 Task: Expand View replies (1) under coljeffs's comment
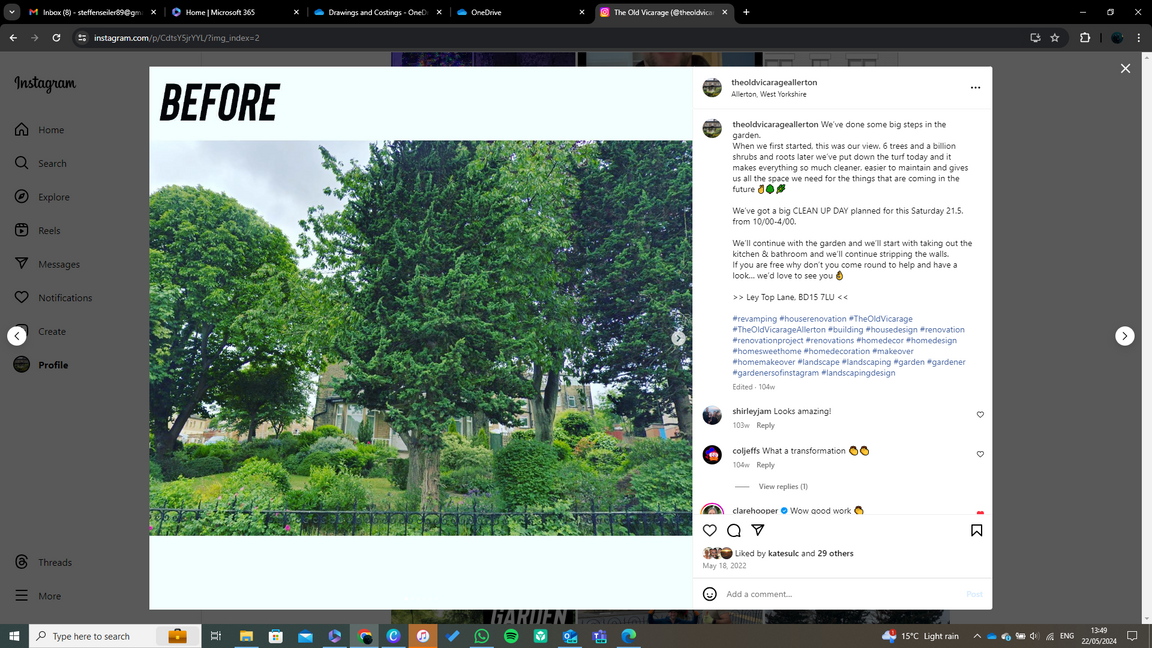[783, 486]
